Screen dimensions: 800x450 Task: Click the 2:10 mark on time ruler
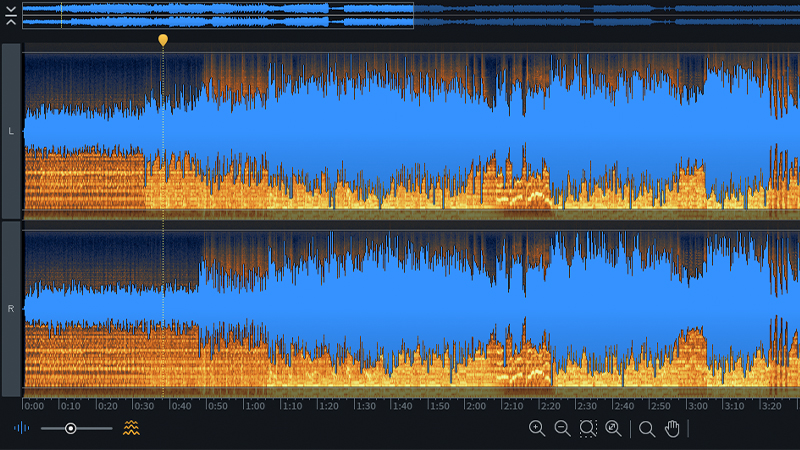click(513, 406)
